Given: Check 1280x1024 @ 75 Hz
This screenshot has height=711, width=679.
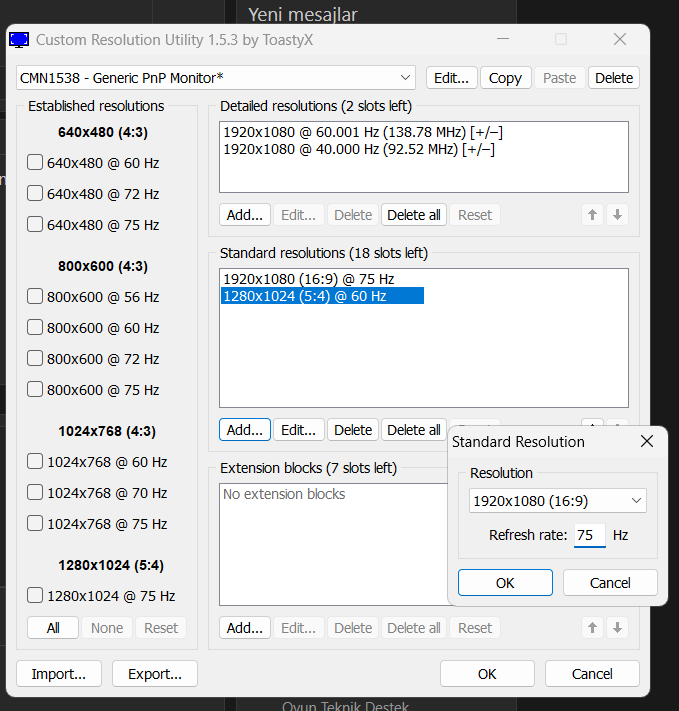Looking at the screenshot, I should point(35,595).
